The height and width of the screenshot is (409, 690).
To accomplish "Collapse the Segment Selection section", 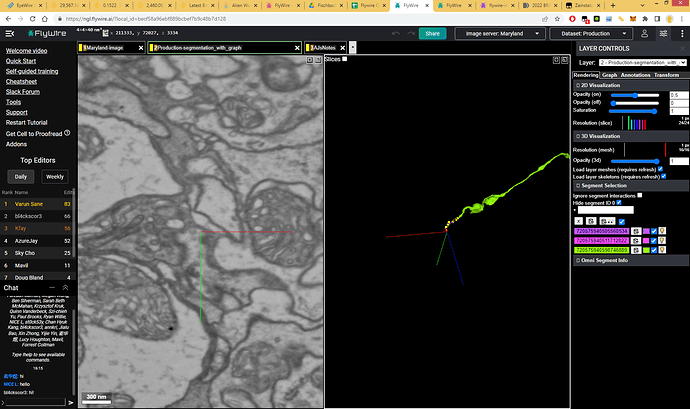I will pyautogui.click(x=631, y=186).
